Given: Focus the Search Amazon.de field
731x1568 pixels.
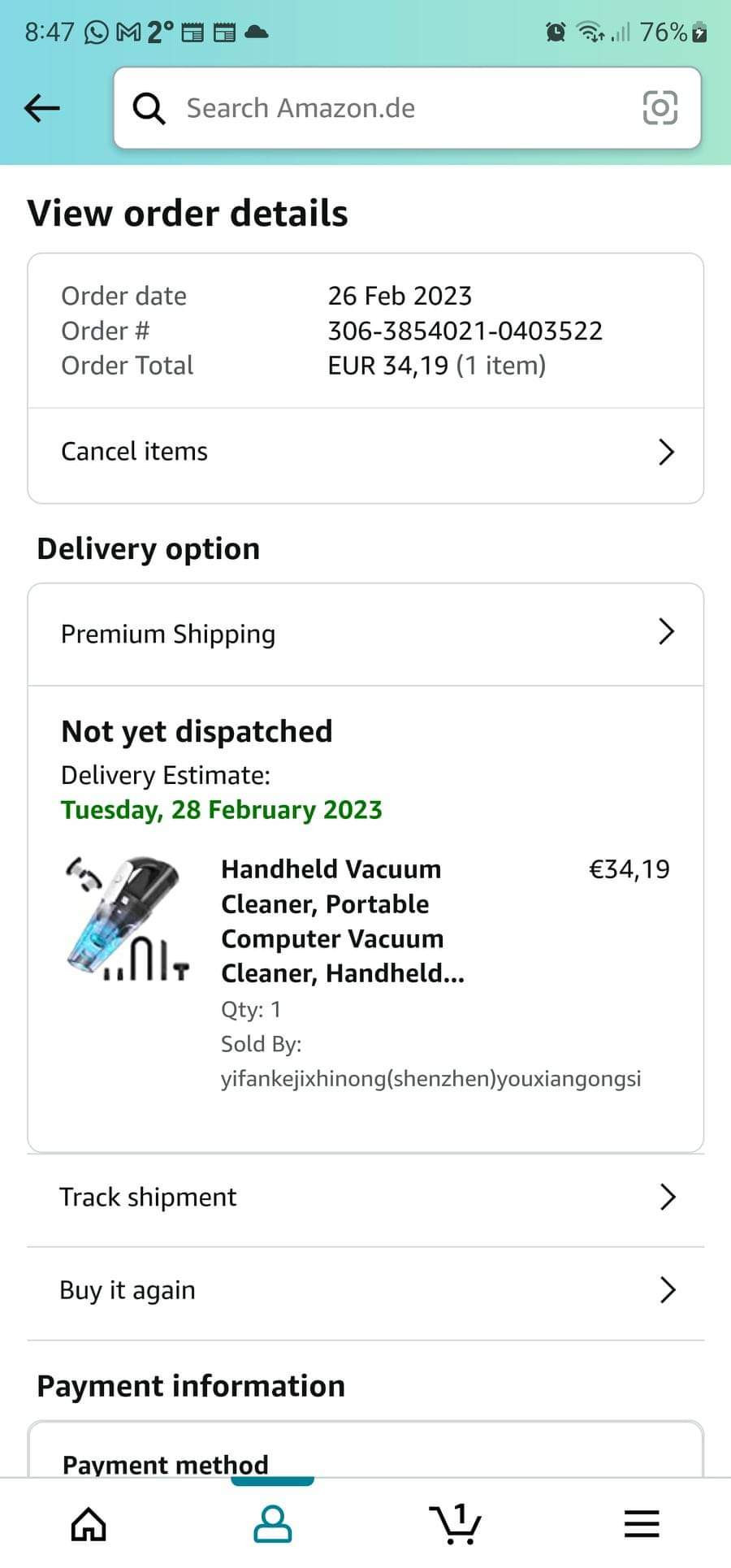Looking at the screenshot, I should click(x=407, y=108).
